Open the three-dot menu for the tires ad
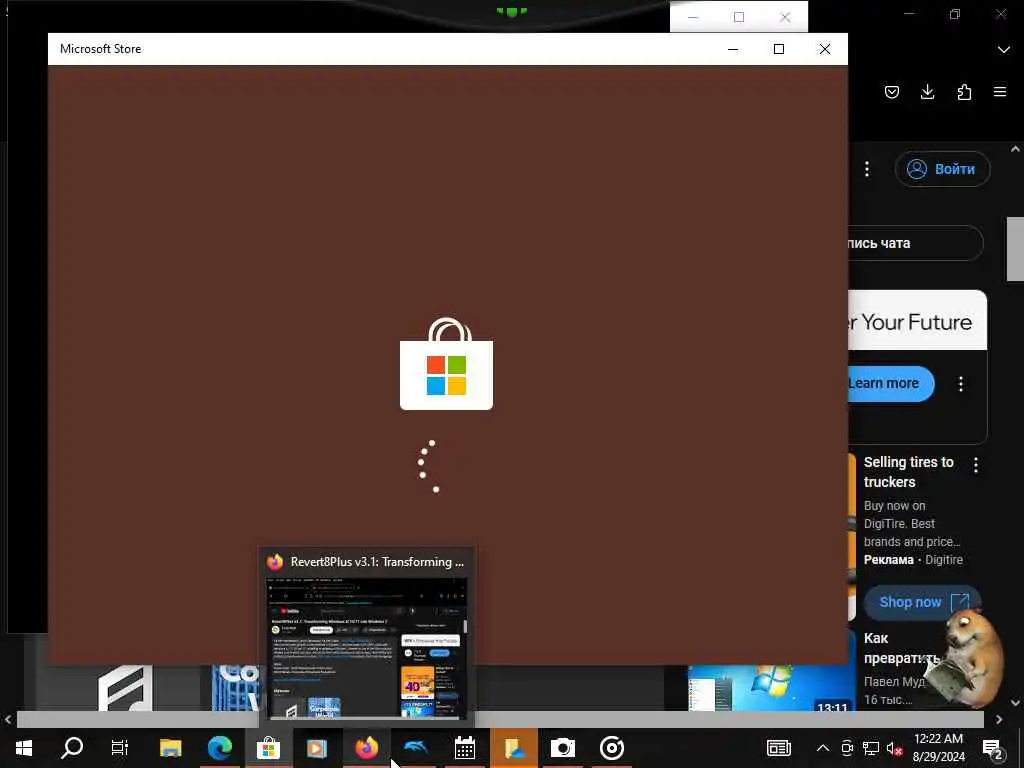Image resolution: width=1024 pixels, height=768 pixels. [976, 465]
